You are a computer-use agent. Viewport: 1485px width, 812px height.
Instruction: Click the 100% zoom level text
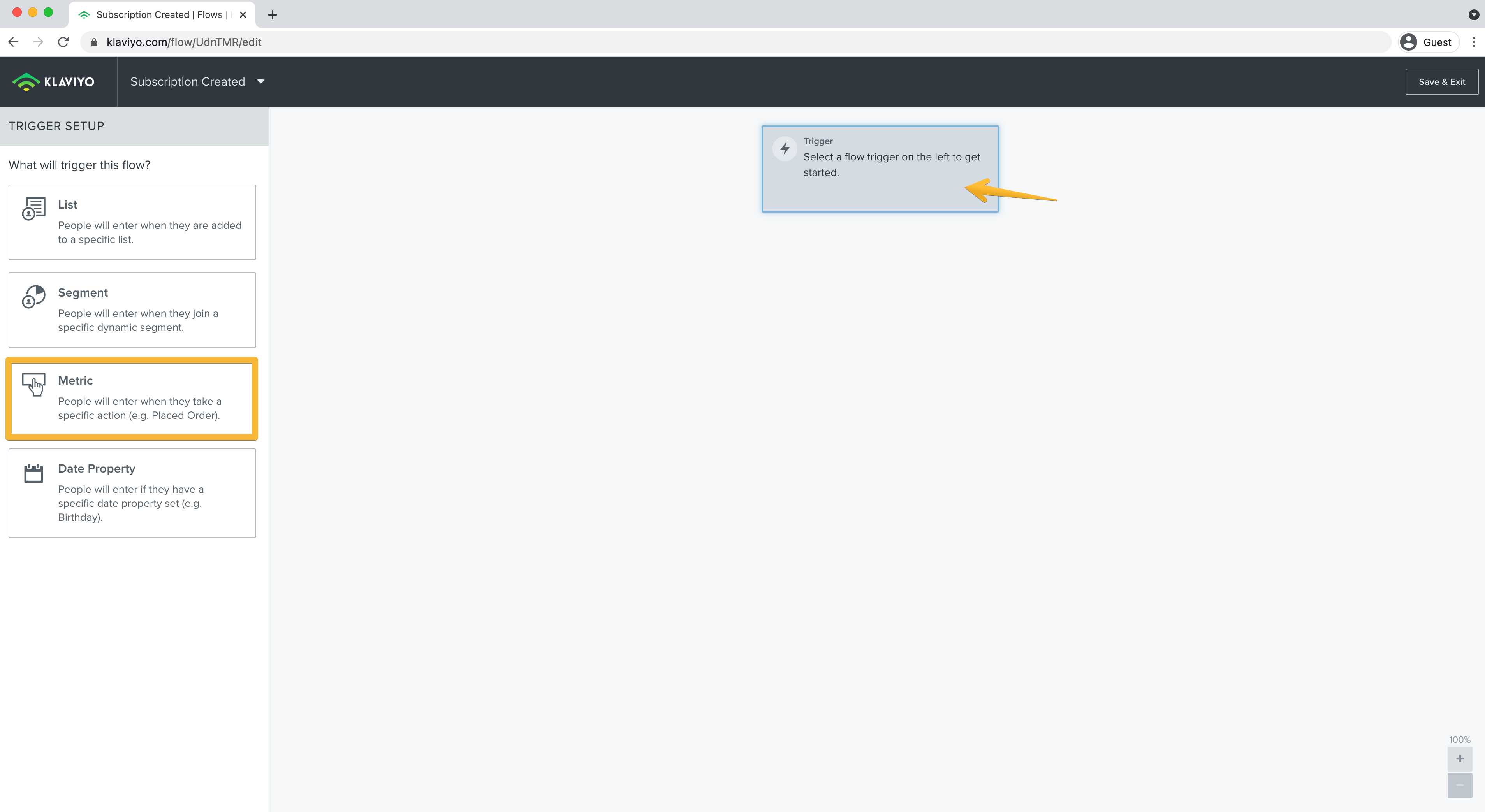(1460, 739)
